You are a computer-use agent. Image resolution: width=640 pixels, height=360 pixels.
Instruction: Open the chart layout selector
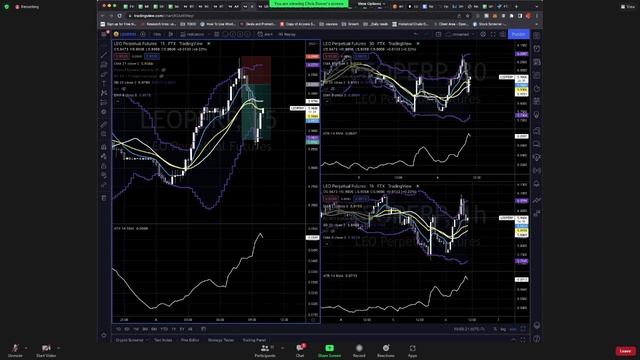pyautogui.click(x=438, y=34)
